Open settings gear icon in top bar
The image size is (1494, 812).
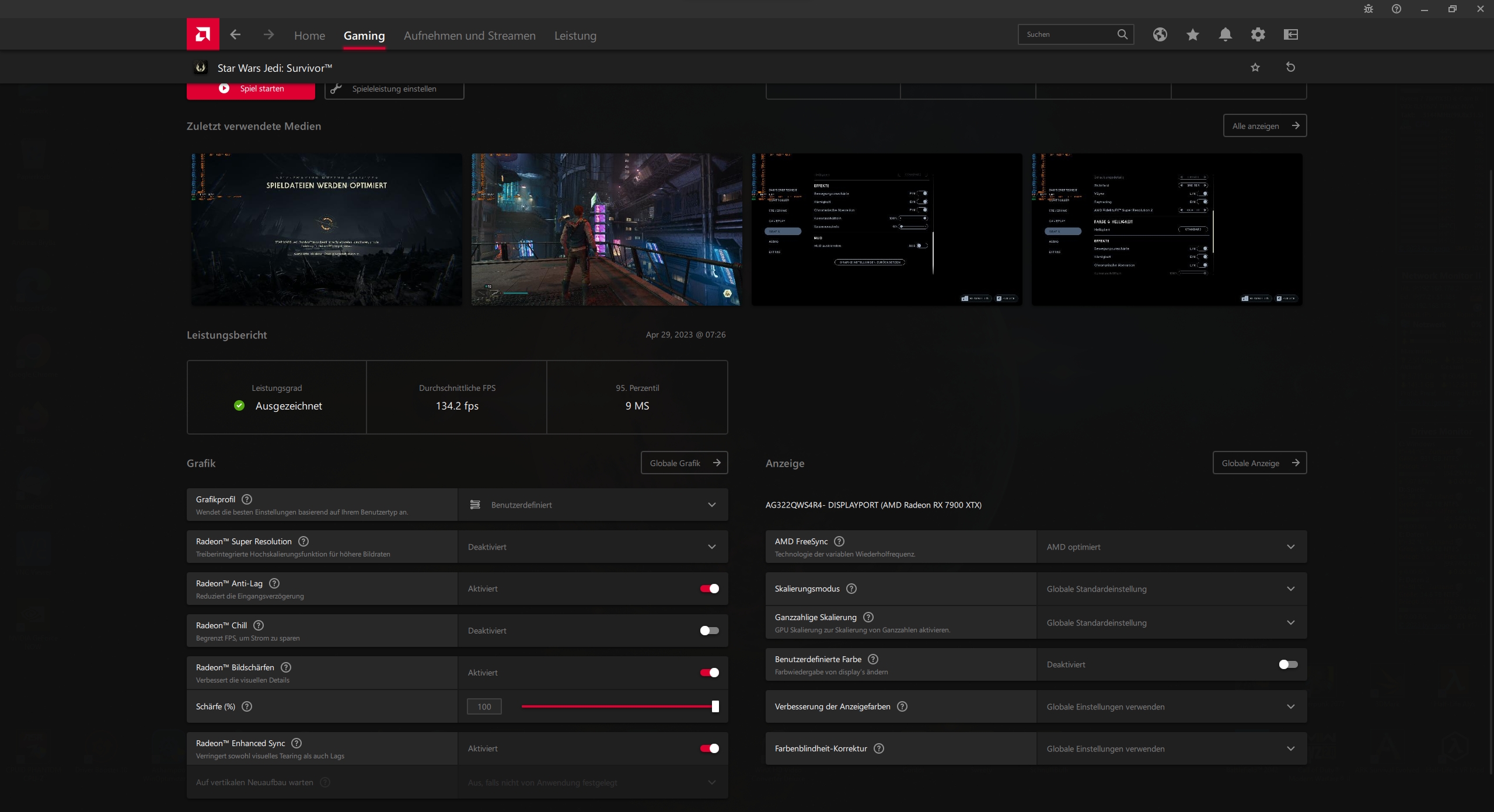pyautogui.click(x=1258, y=34)
